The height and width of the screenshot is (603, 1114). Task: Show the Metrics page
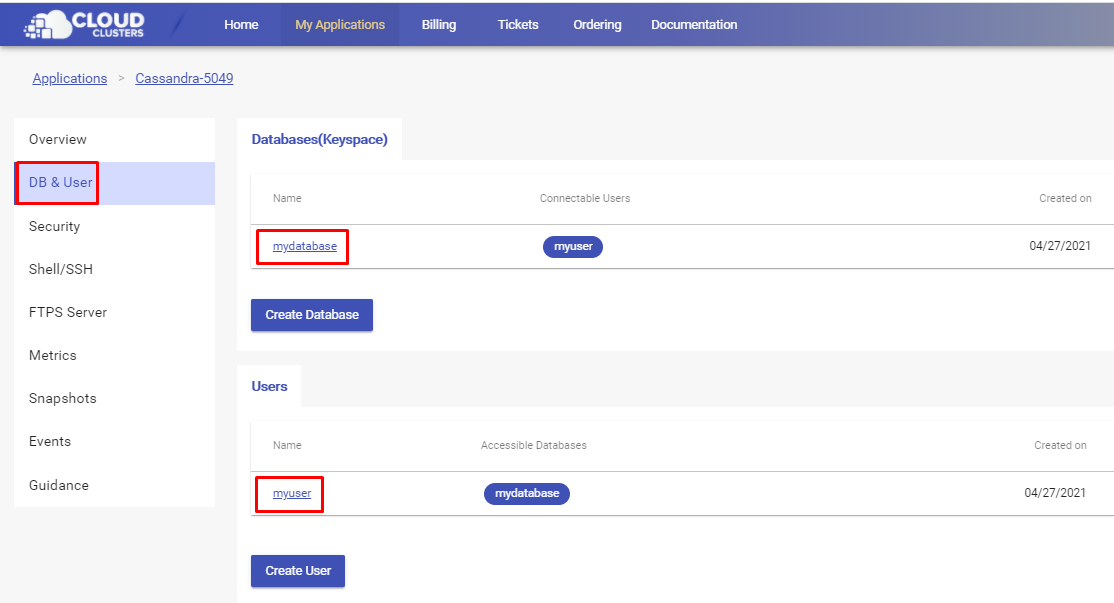(x=53, y=356)
